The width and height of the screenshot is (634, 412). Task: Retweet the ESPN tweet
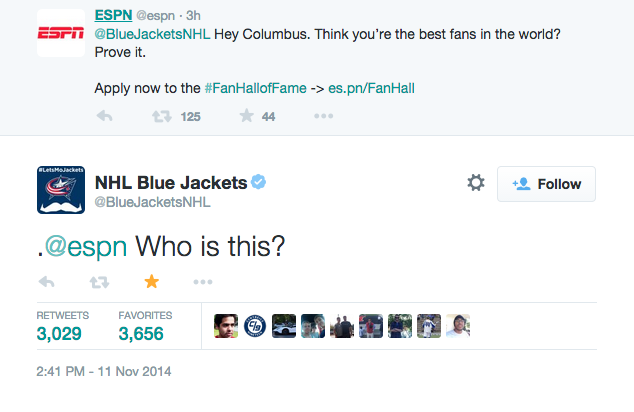point(160,116)
